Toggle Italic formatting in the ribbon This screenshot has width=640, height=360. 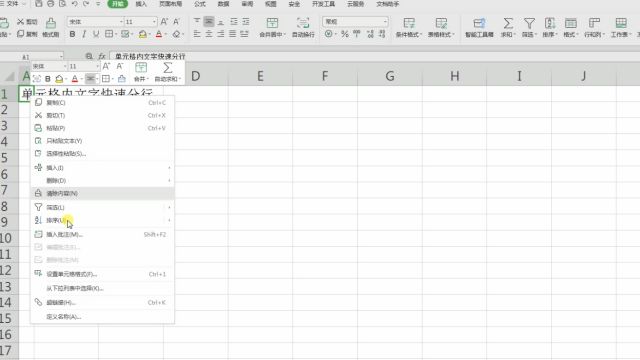(84, 34)
